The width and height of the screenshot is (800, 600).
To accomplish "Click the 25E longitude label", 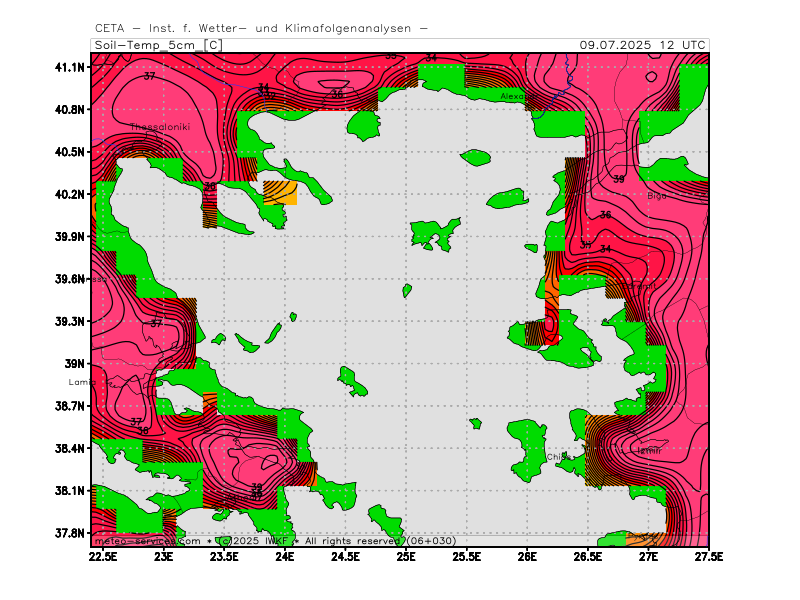I will tap(406, 557).
